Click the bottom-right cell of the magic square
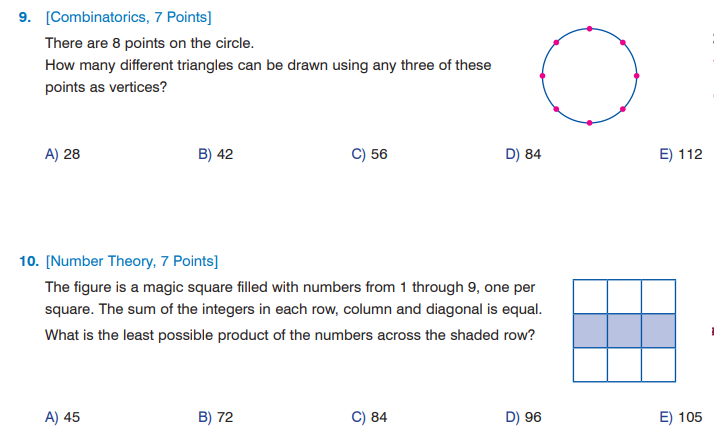 (658, 364)
